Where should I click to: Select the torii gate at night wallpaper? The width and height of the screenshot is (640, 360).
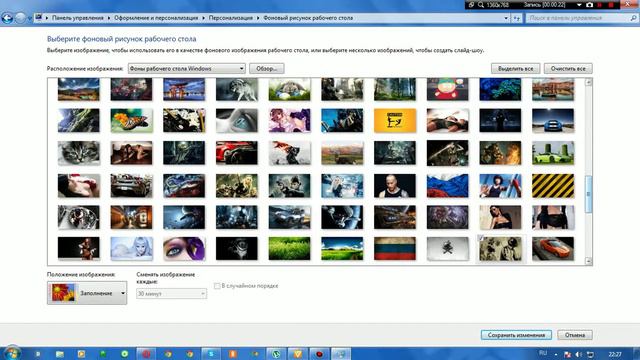pos(184,89)
